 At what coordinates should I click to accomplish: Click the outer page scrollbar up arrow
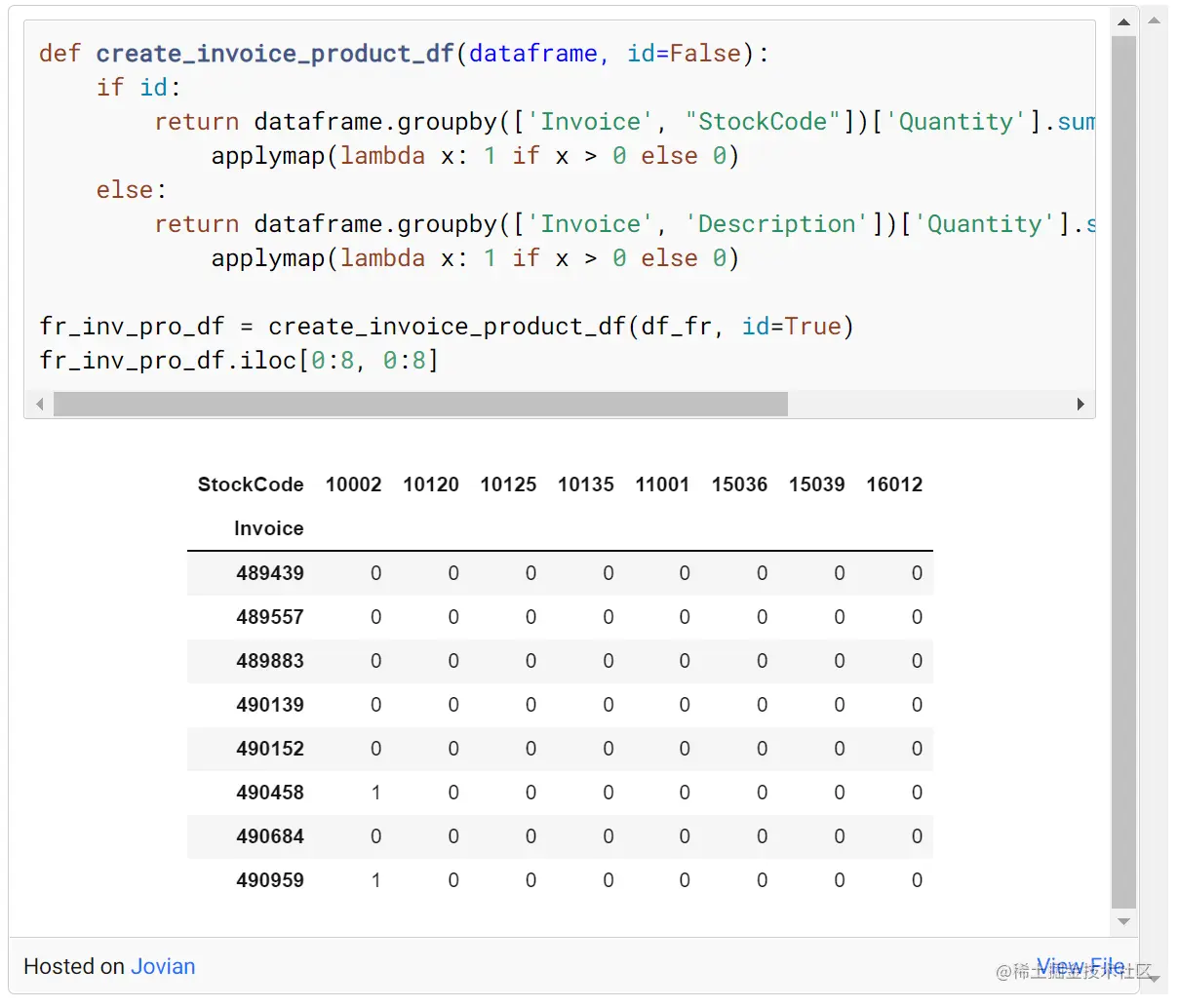pos(1154,20)
